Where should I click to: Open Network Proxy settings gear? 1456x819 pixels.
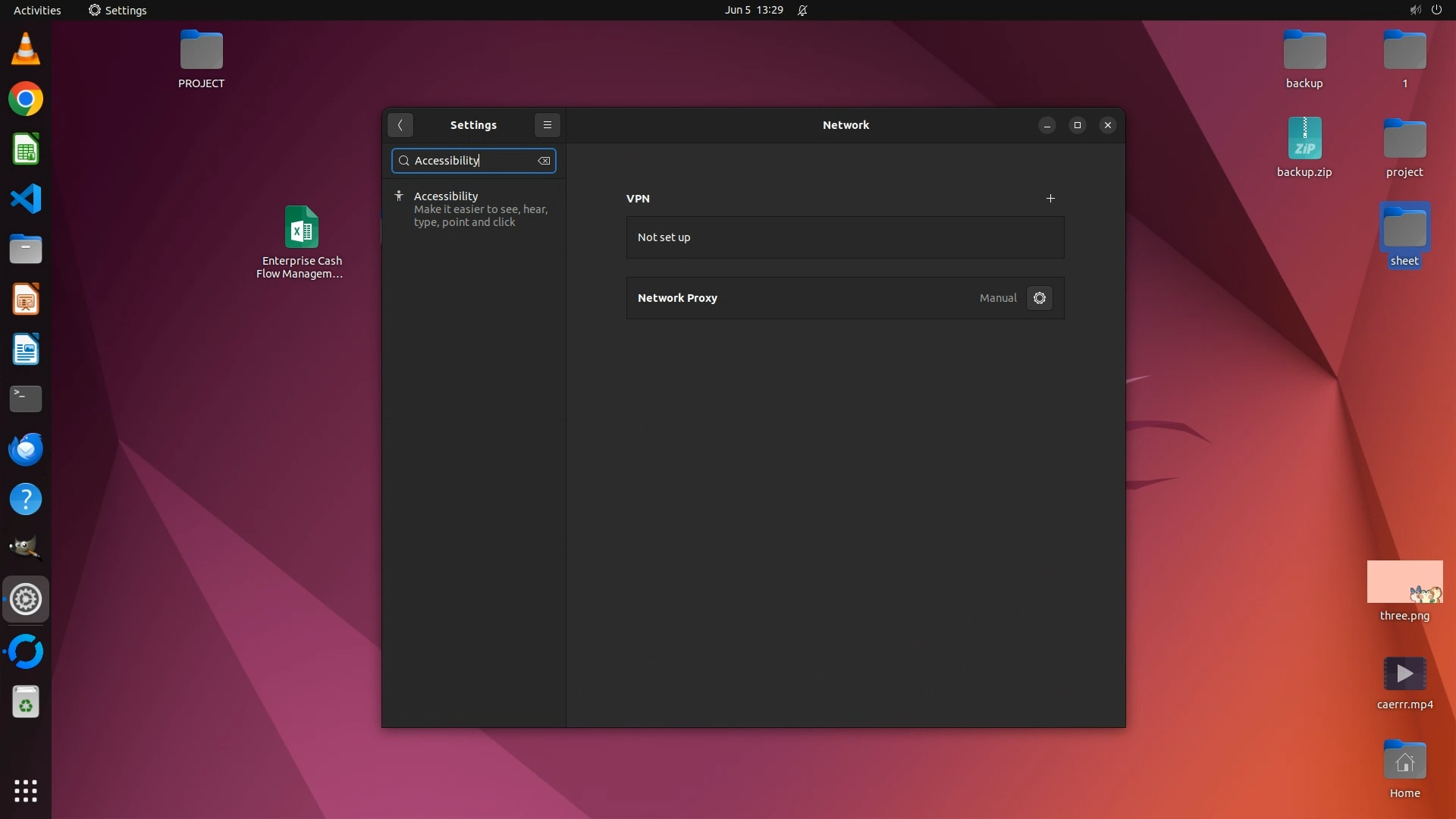1039,298
